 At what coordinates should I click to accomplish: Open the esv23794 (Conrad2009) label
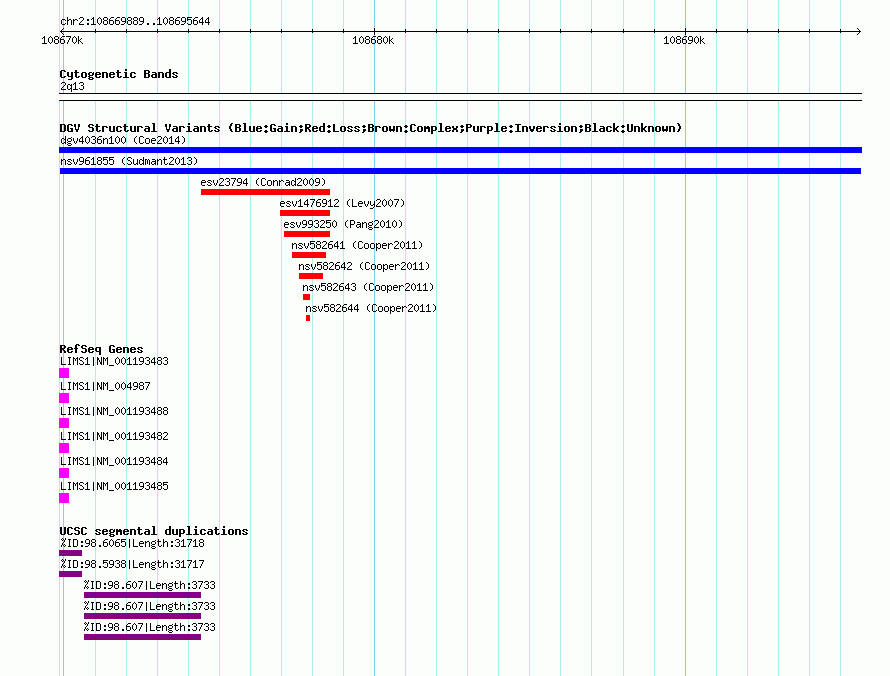point(263,182)
